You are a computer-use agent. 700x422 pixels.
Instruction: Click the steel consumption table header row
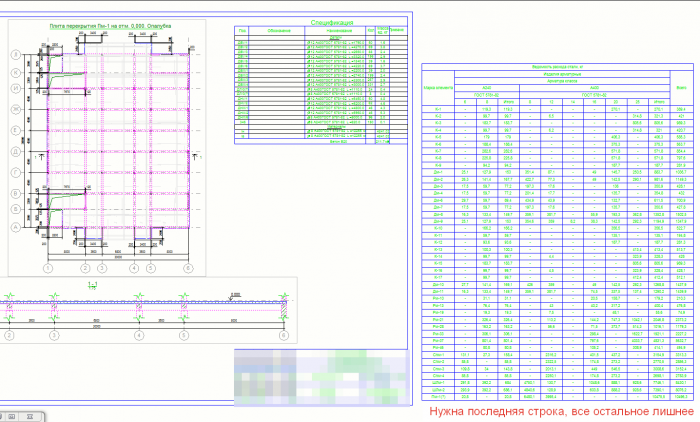click(557, 67)
